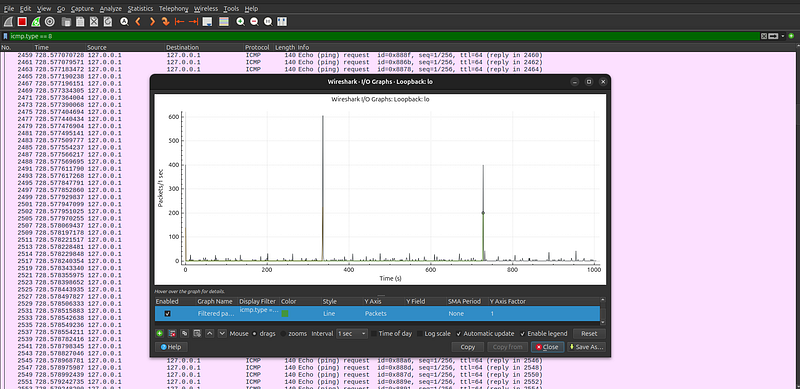Click the Help button in I/O Graphs
The image size is (800, 389).
point(171,347)
